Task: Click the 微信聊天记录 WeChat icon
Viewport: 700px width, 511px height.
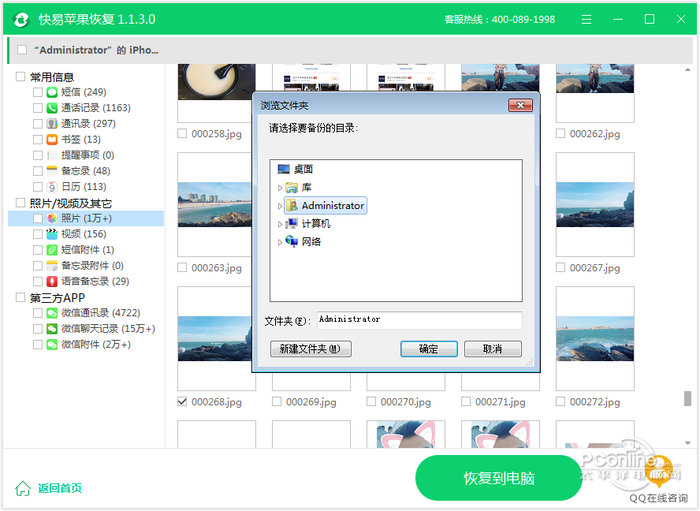Action: click(52, 329)
